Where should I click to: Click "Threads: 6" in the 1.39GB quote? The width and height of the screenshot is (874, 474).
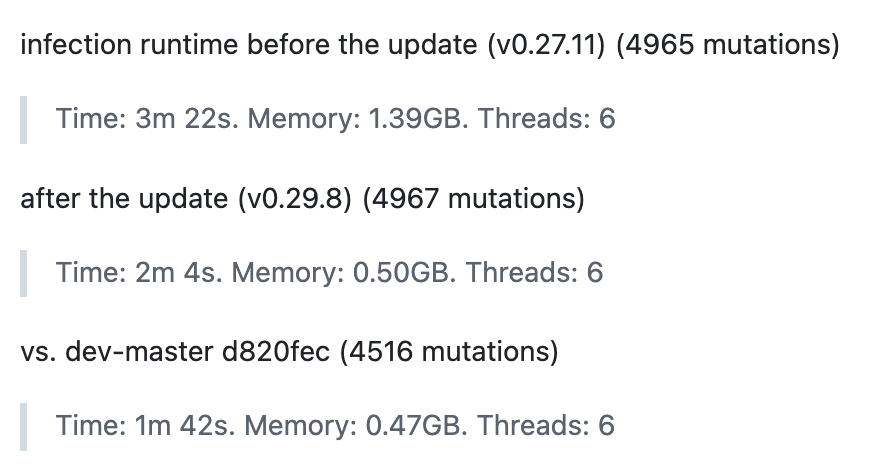[x=546, y=118]
